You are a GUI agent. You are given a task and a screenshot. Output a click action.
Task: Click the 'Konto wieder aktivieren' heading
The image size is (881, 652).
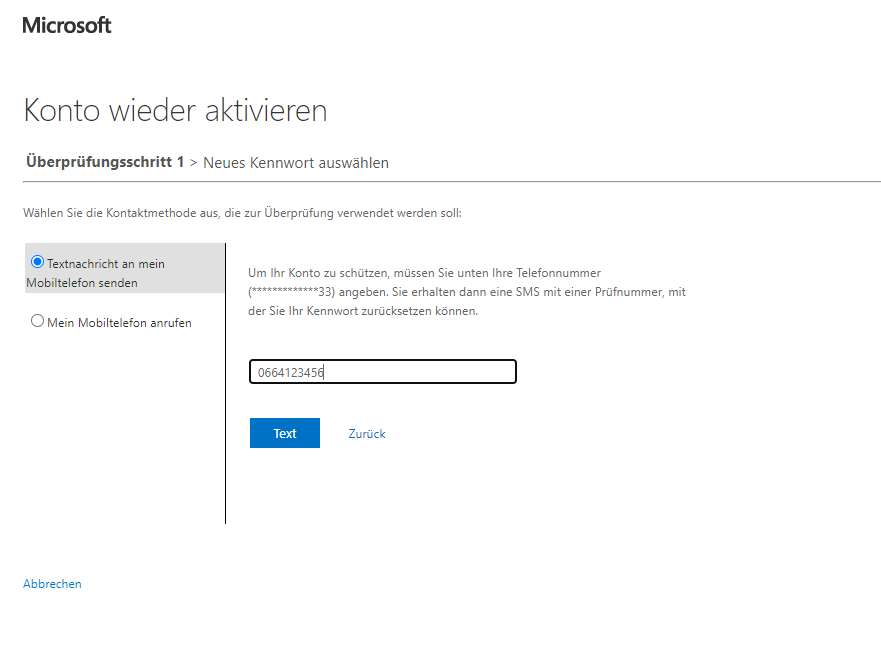175,110
